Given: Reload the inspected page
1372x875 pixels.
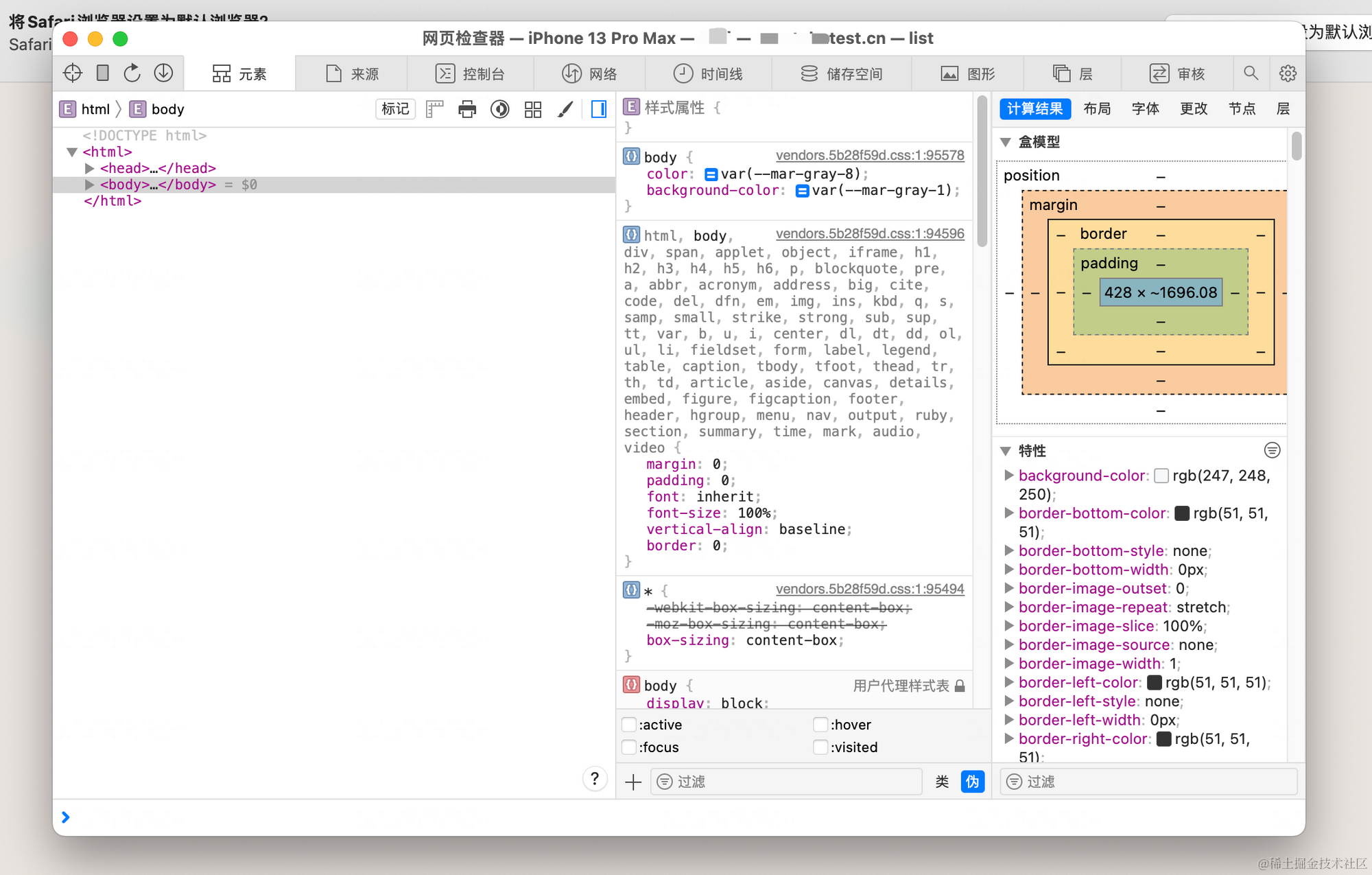Looking at the screenshot, I should [x=132, y=73].
